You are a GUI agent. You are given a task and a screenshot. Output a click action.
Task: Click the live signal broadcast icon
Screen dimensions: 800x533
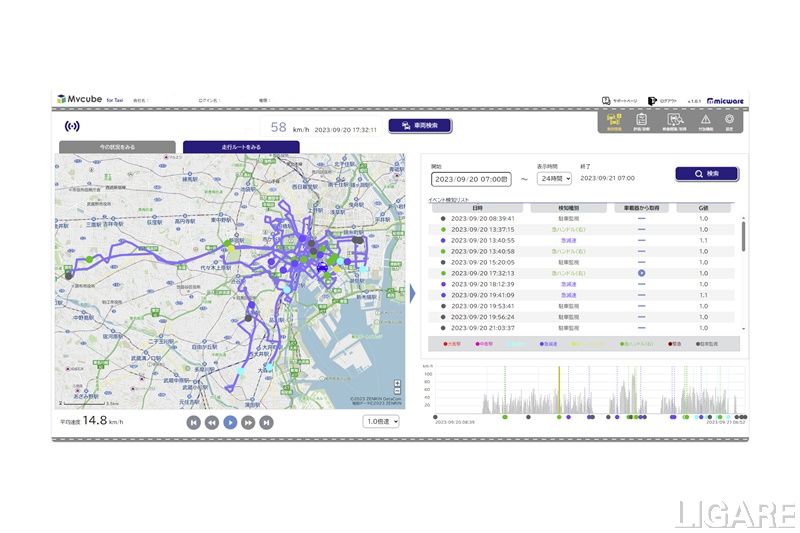tap(71, 127)
